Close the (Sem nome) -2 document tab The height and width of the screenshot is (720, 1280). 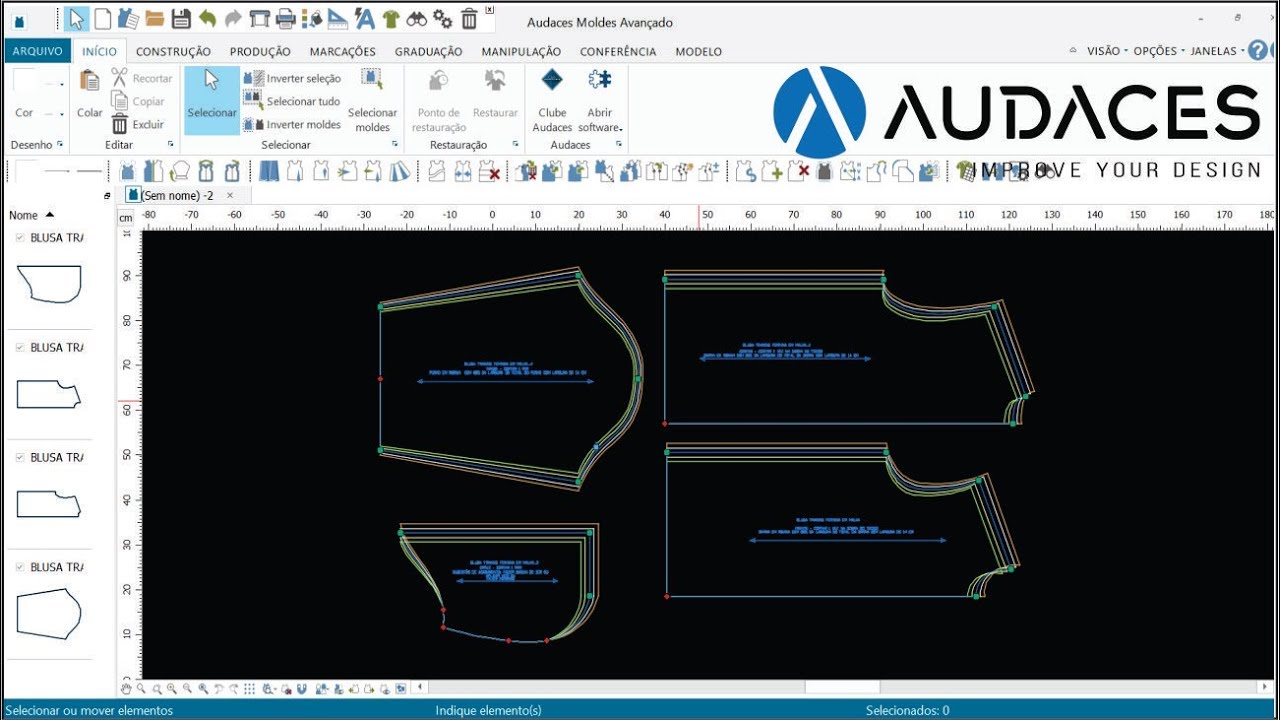(x=230, y=195)
